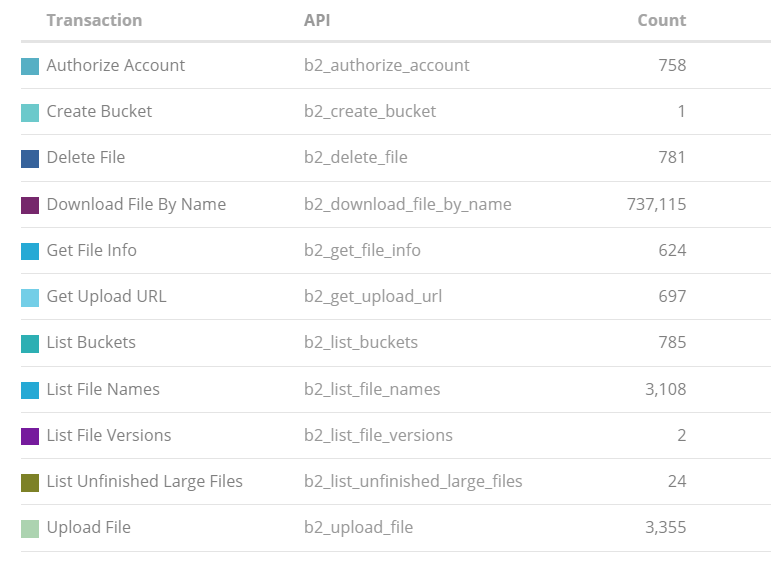Image resolution: width=781 pixels, height=563 pixels.
Task: Click the API column header
Action: (317, 20)
